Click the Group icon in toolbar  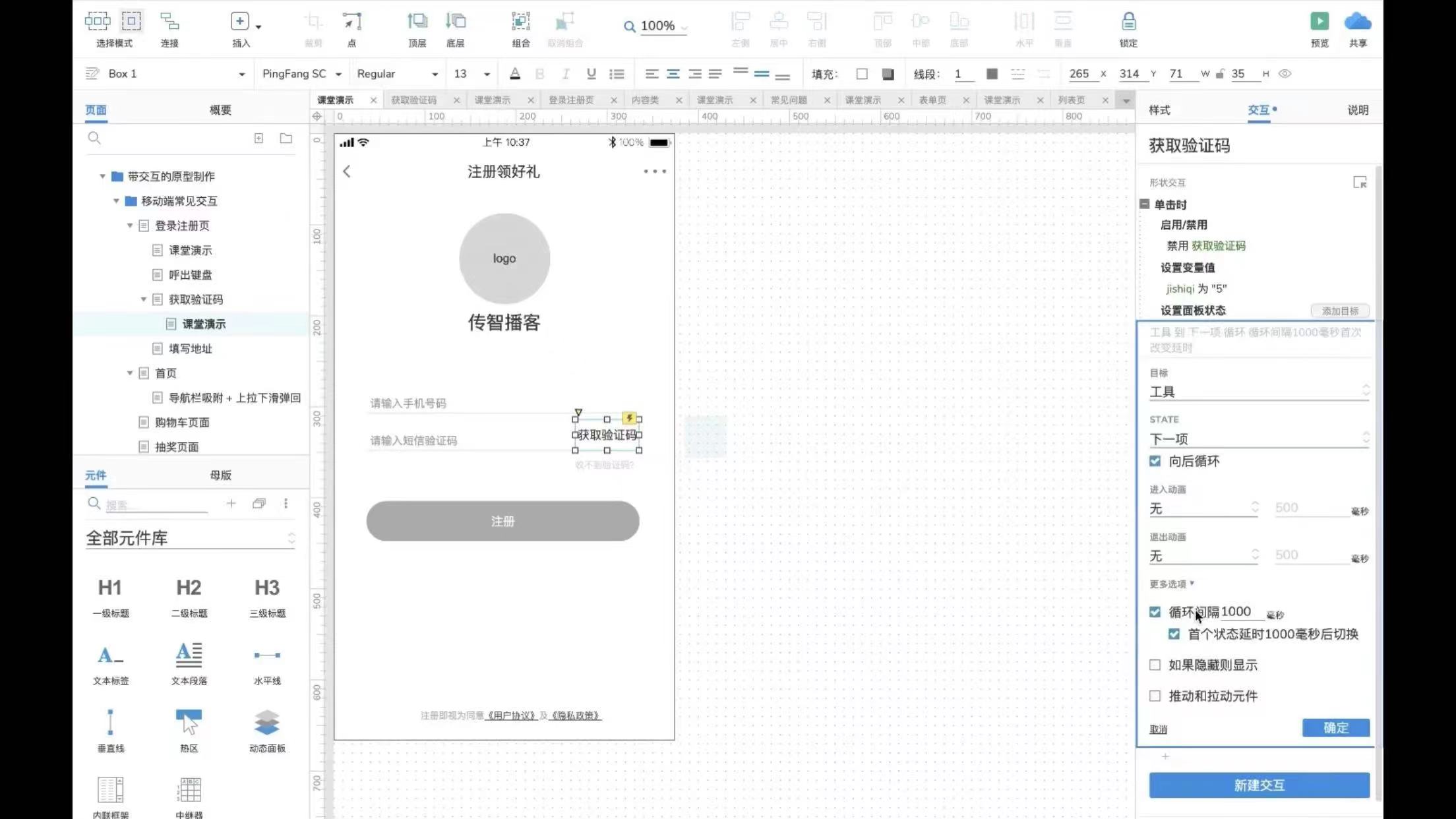tap(520, 22)
